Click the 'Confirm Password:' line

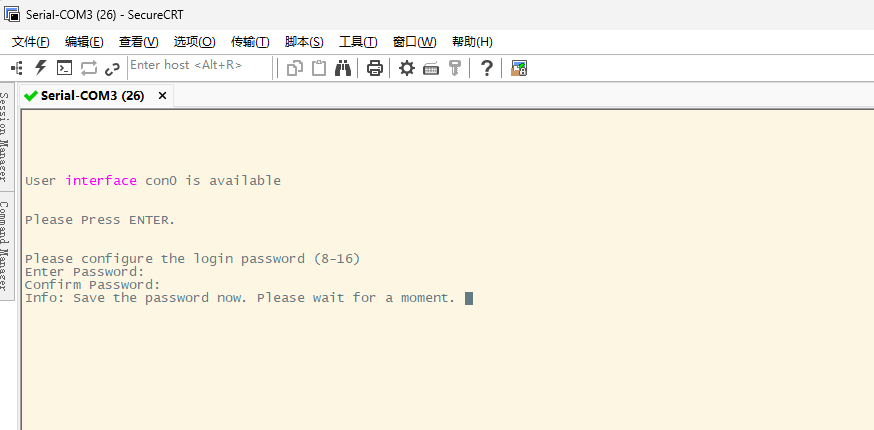click(x=93, y=285)
